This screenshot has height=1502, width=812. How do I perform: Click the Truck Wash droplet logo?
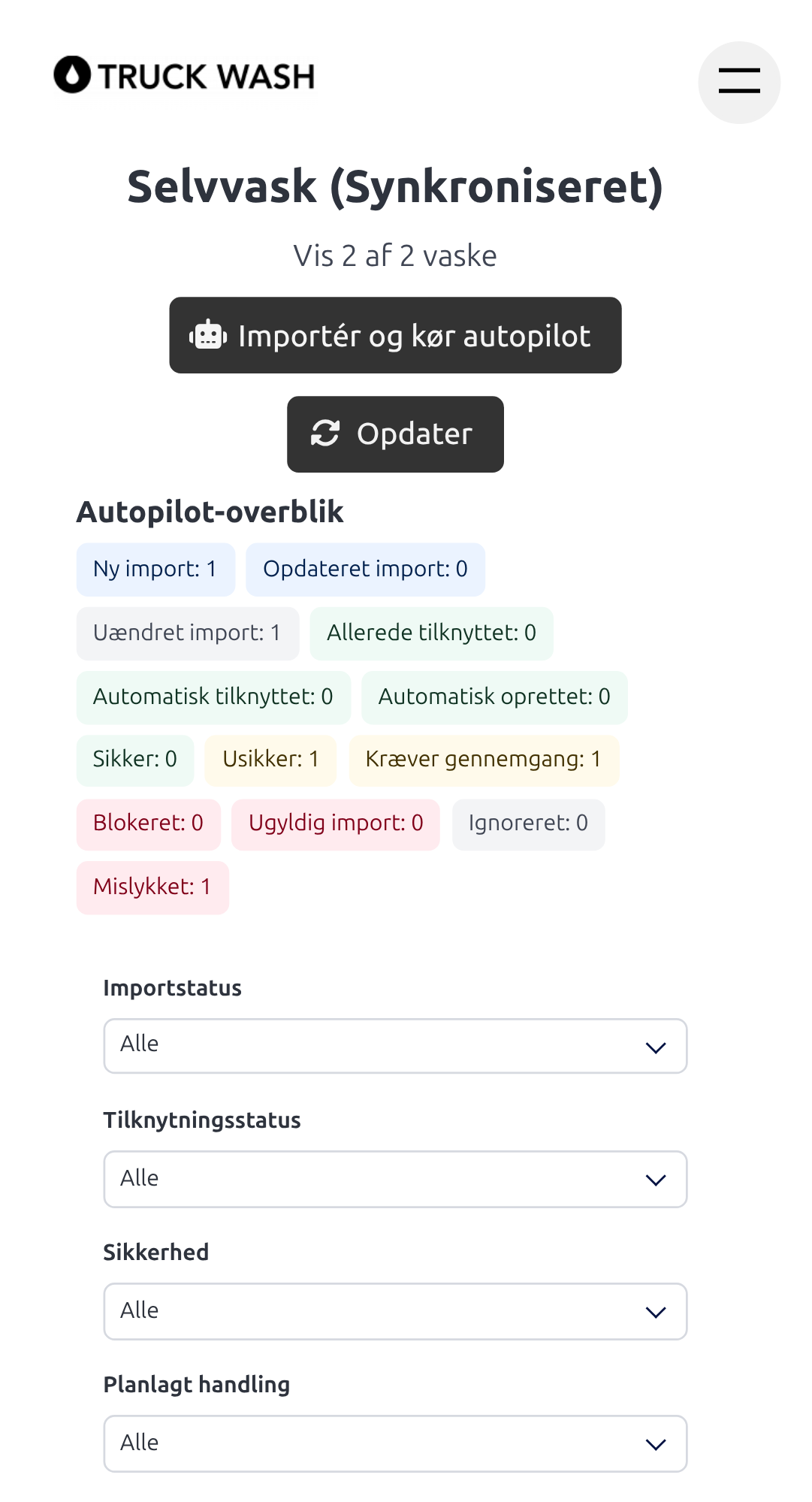73,74
